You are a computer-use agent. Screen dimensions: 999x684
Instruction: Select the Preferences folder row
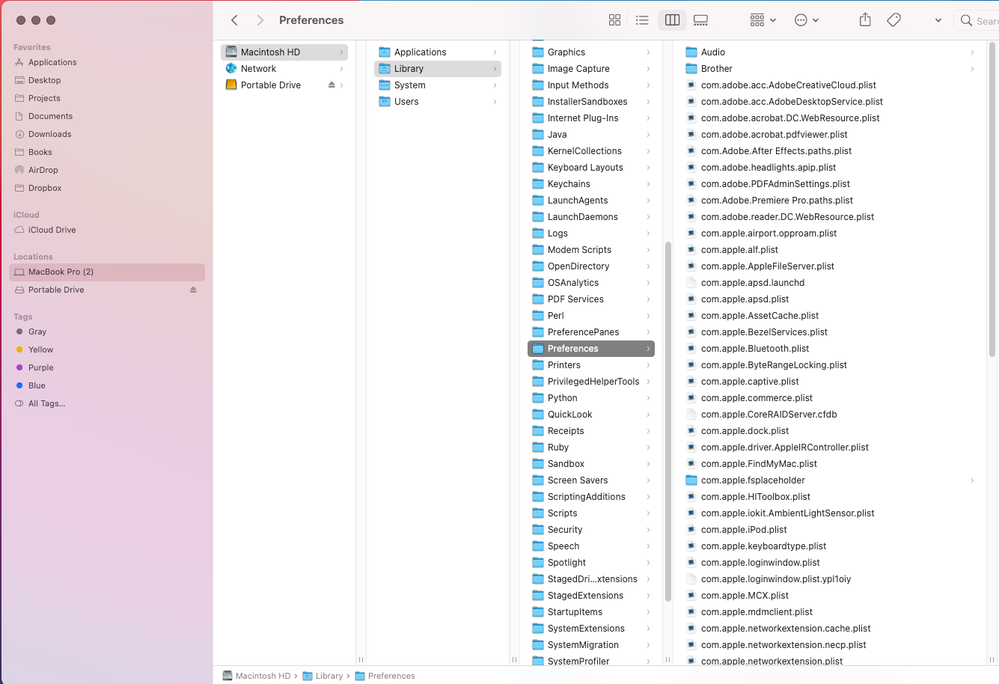click(591, 349)
